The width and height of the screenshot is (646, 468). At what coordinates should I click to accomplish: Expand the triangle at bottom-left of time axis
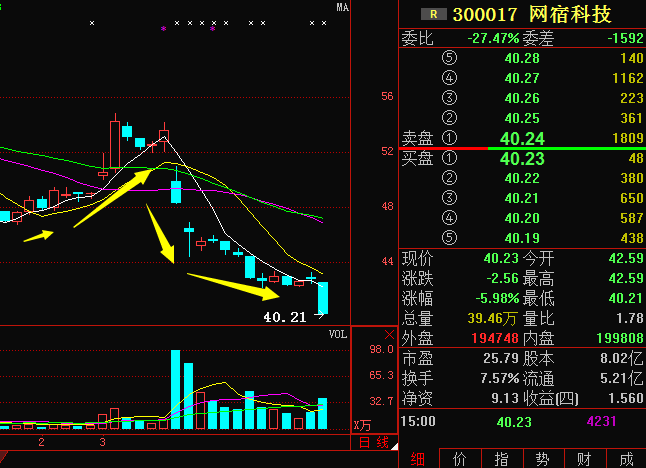tap(5, 457)
